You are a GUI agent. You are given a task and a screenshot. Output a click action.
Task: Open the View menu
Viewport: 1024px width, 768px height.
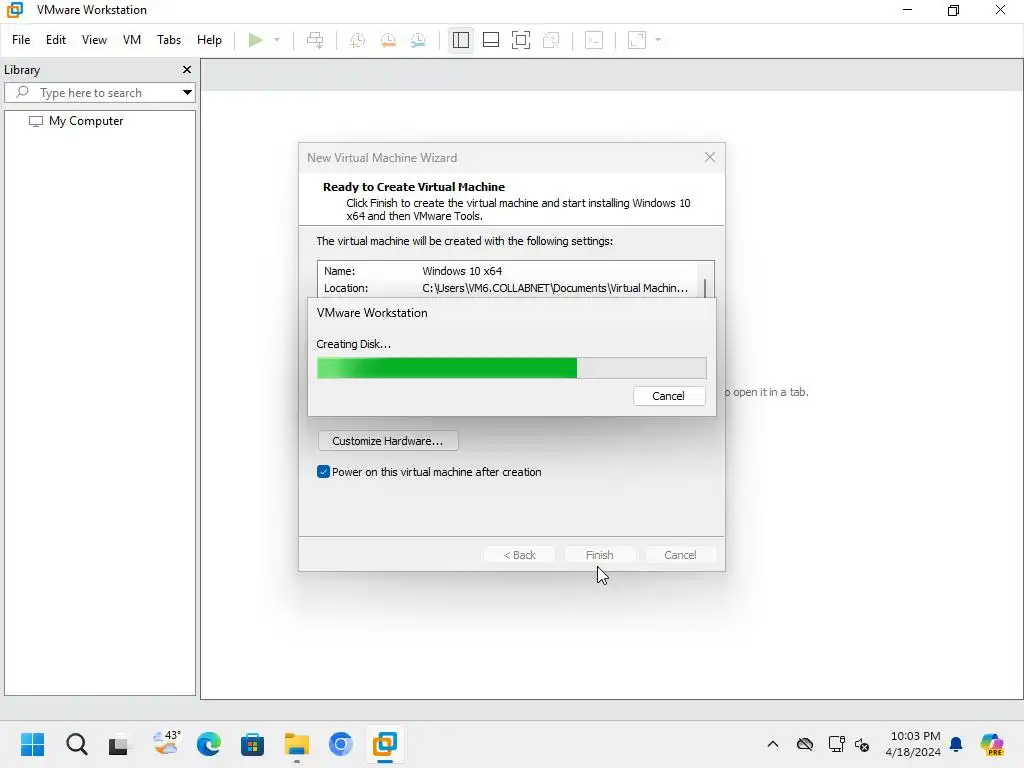[94, 40]
